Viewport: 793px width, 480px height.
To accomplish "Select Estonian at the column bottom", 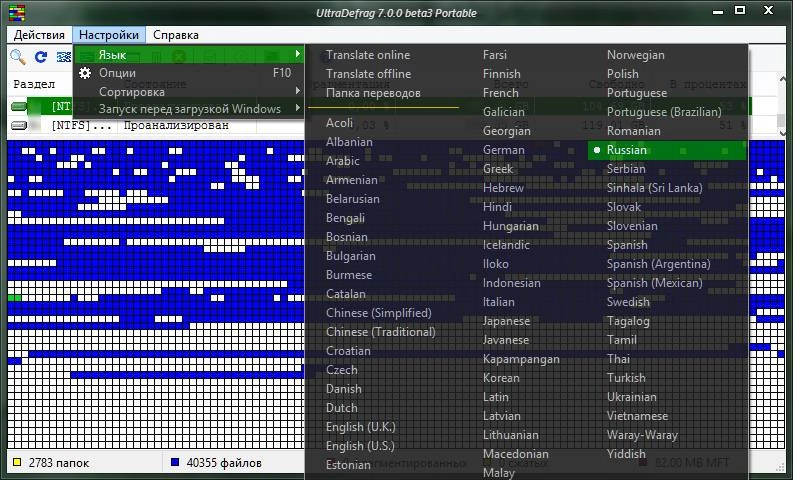I will (348, 465).
